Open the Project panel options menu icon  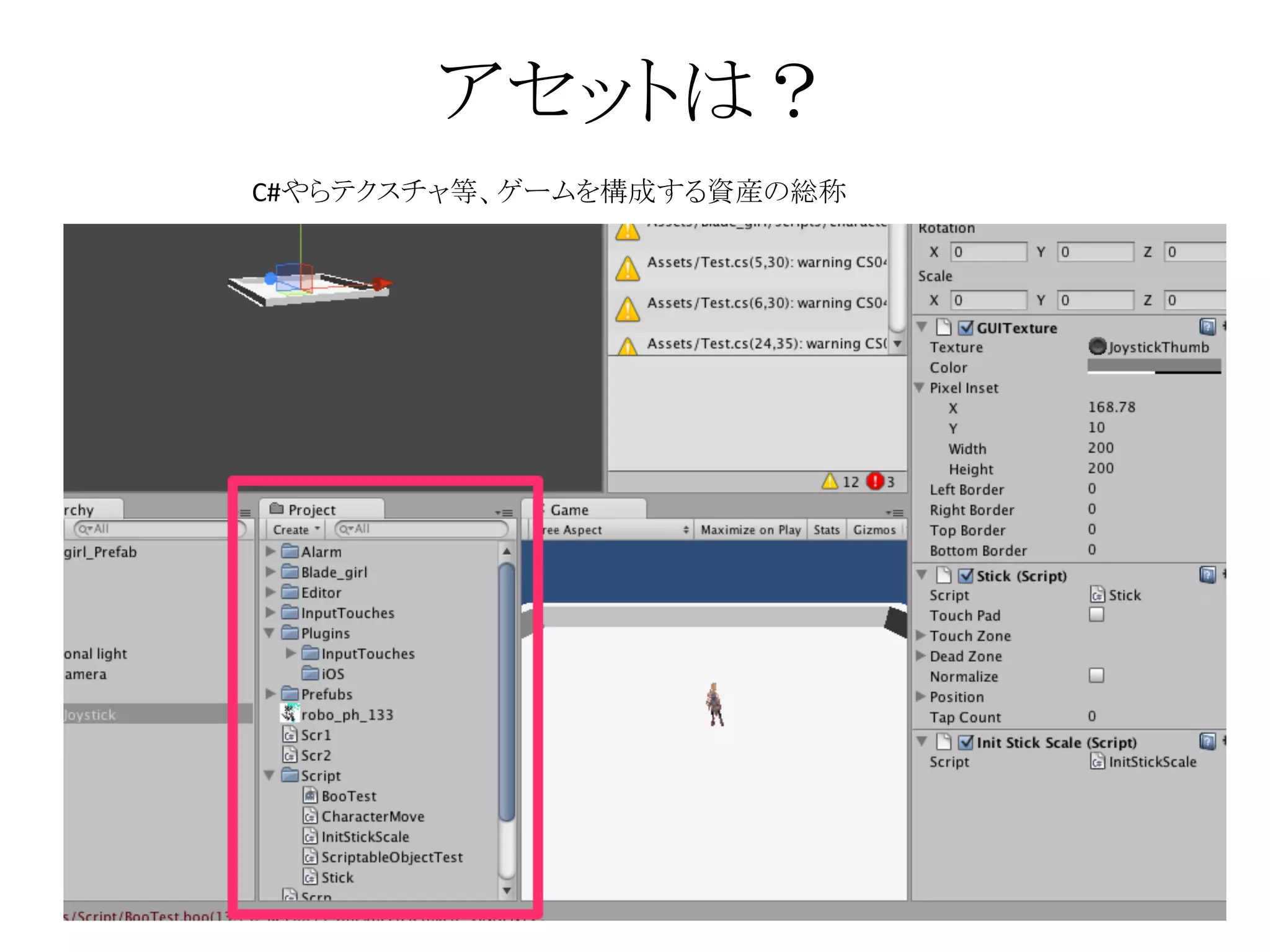pyautogui.click(x=504, y=513)
